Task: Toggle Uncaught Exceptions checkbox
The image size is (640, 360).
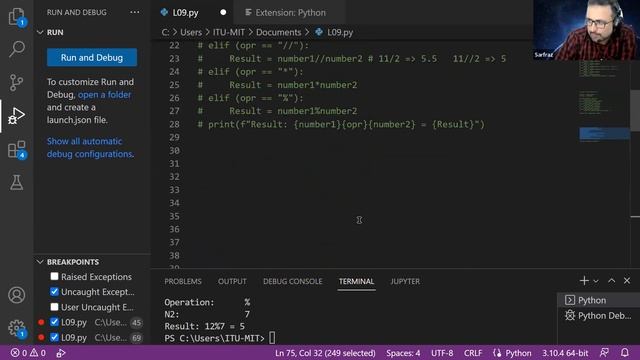Action: click(54, 291)
